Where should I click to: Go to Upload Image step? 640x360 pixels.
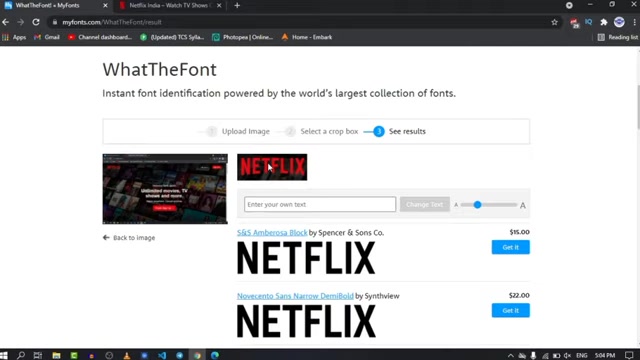tap(238, 131)
